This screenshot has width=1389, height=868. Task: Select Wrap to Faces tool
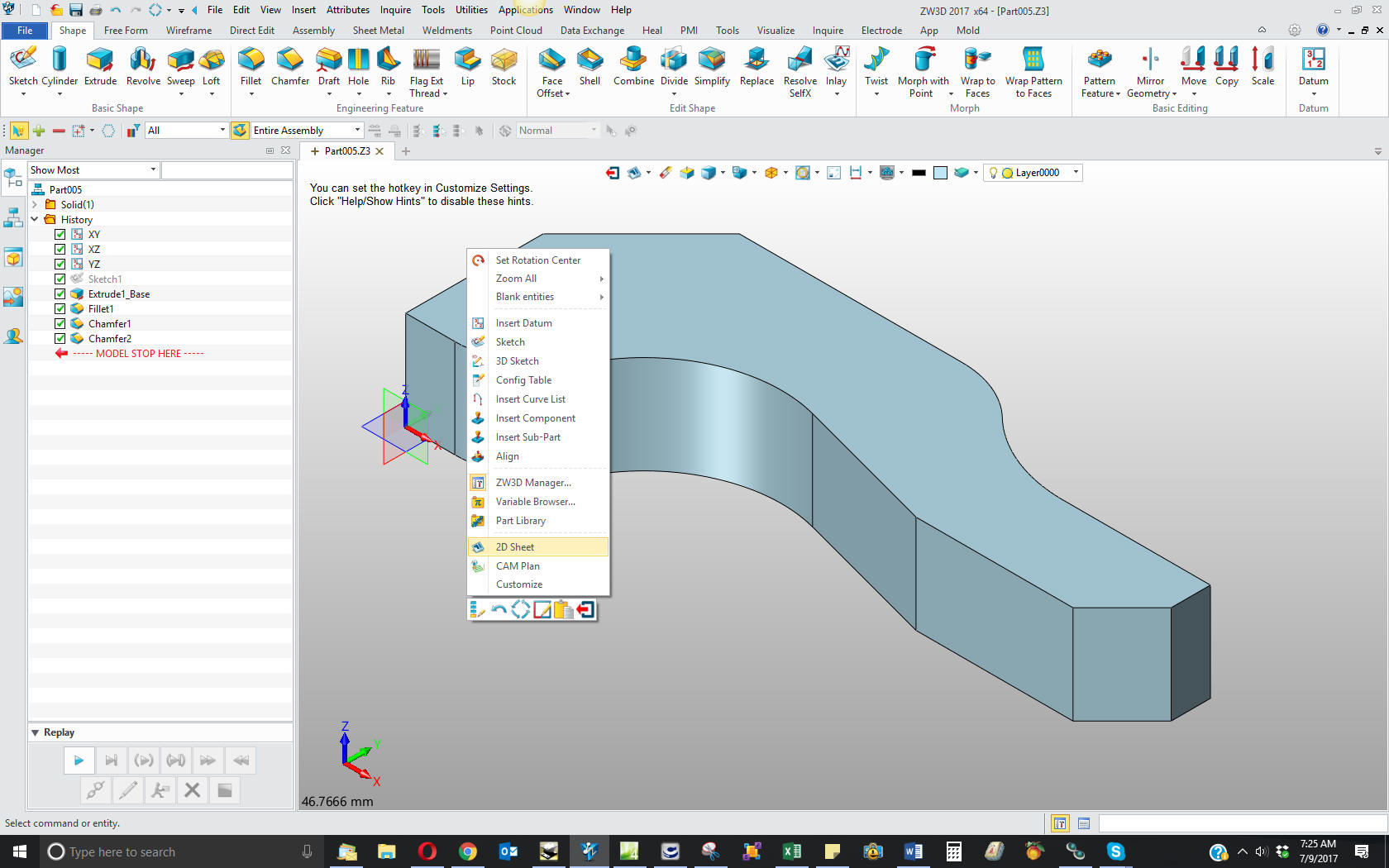(x=977, y=72)
